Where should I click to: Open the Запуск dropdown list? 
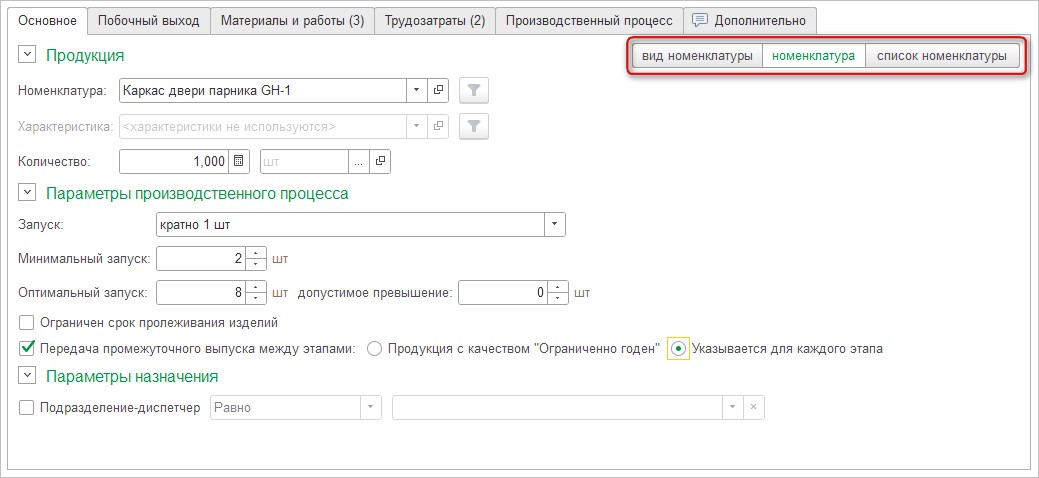click(x=555, y=224)
